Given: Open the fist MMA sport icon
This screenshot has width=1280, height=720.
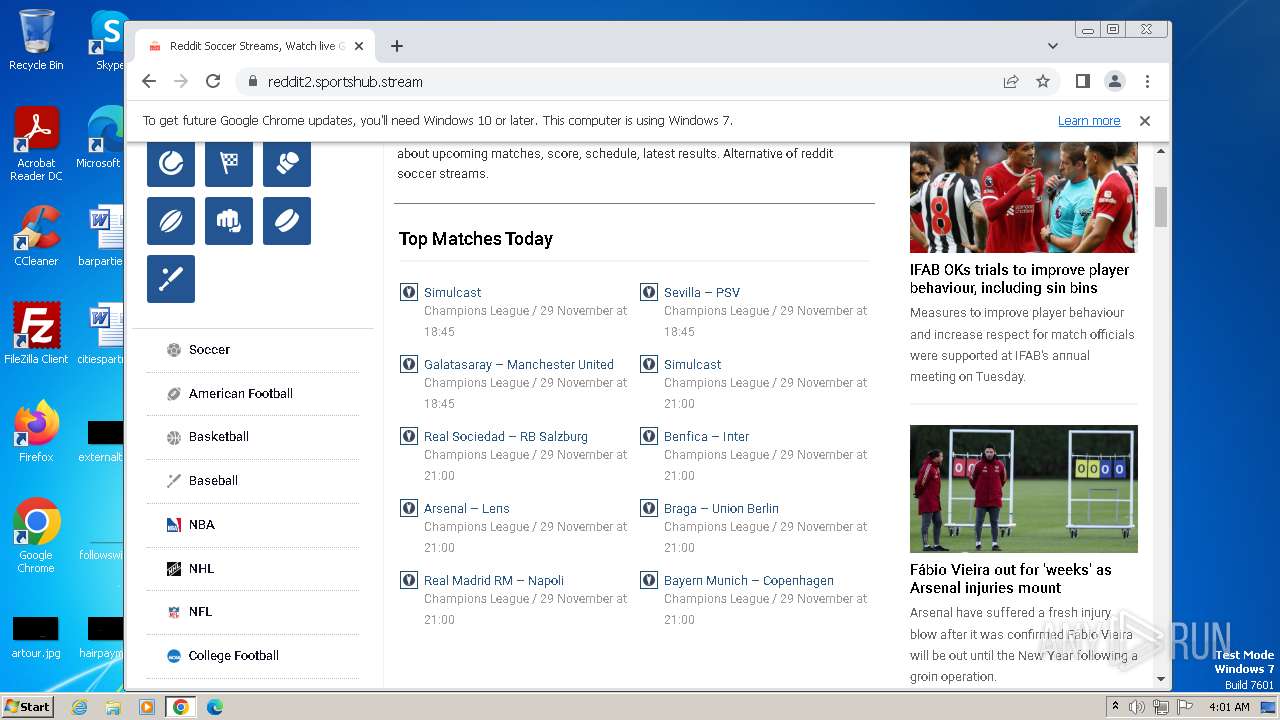Looking at the screenshot, I should tap(229, 221).
